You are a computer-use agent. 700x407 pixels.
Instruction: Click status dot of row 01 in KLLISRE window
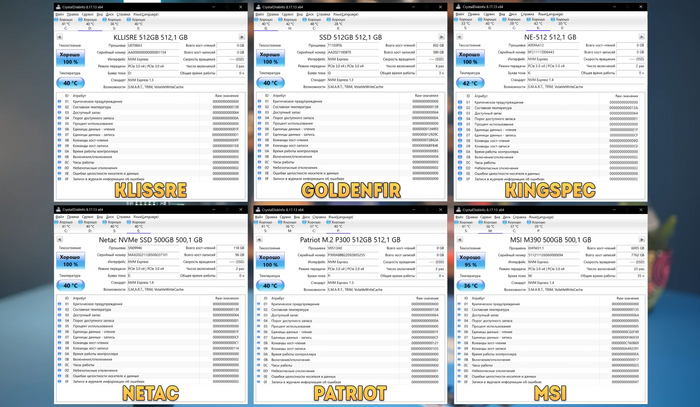(59, 102)
